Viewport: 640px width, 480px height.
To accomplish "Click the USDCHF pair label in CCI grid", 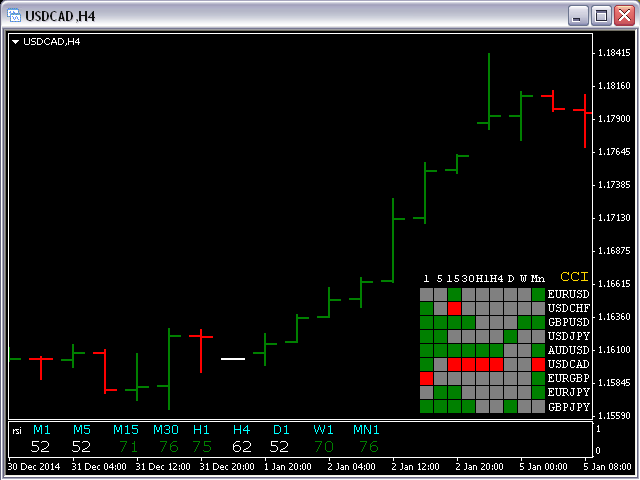I will [x=569, y=308].
